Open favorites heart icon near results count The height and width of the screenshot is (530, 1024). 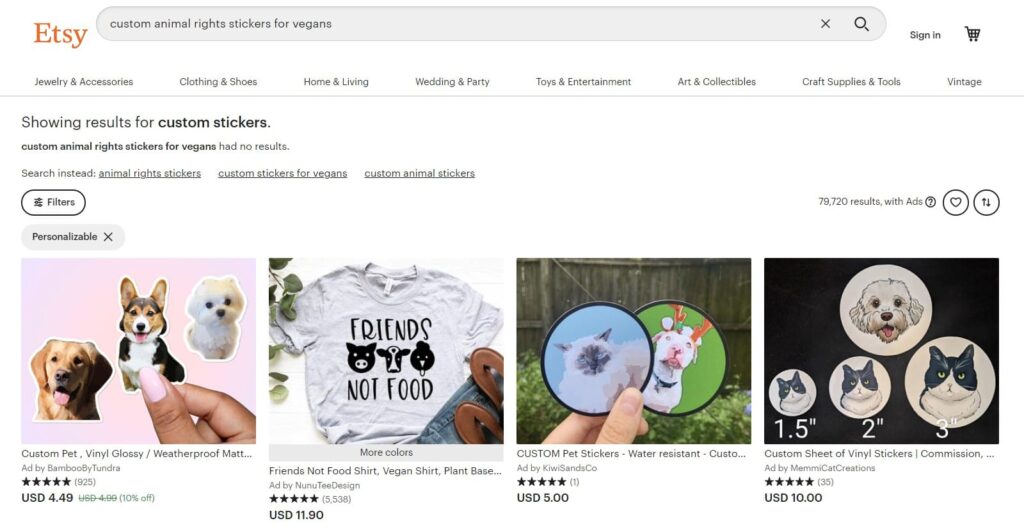(x=956, y=202)
